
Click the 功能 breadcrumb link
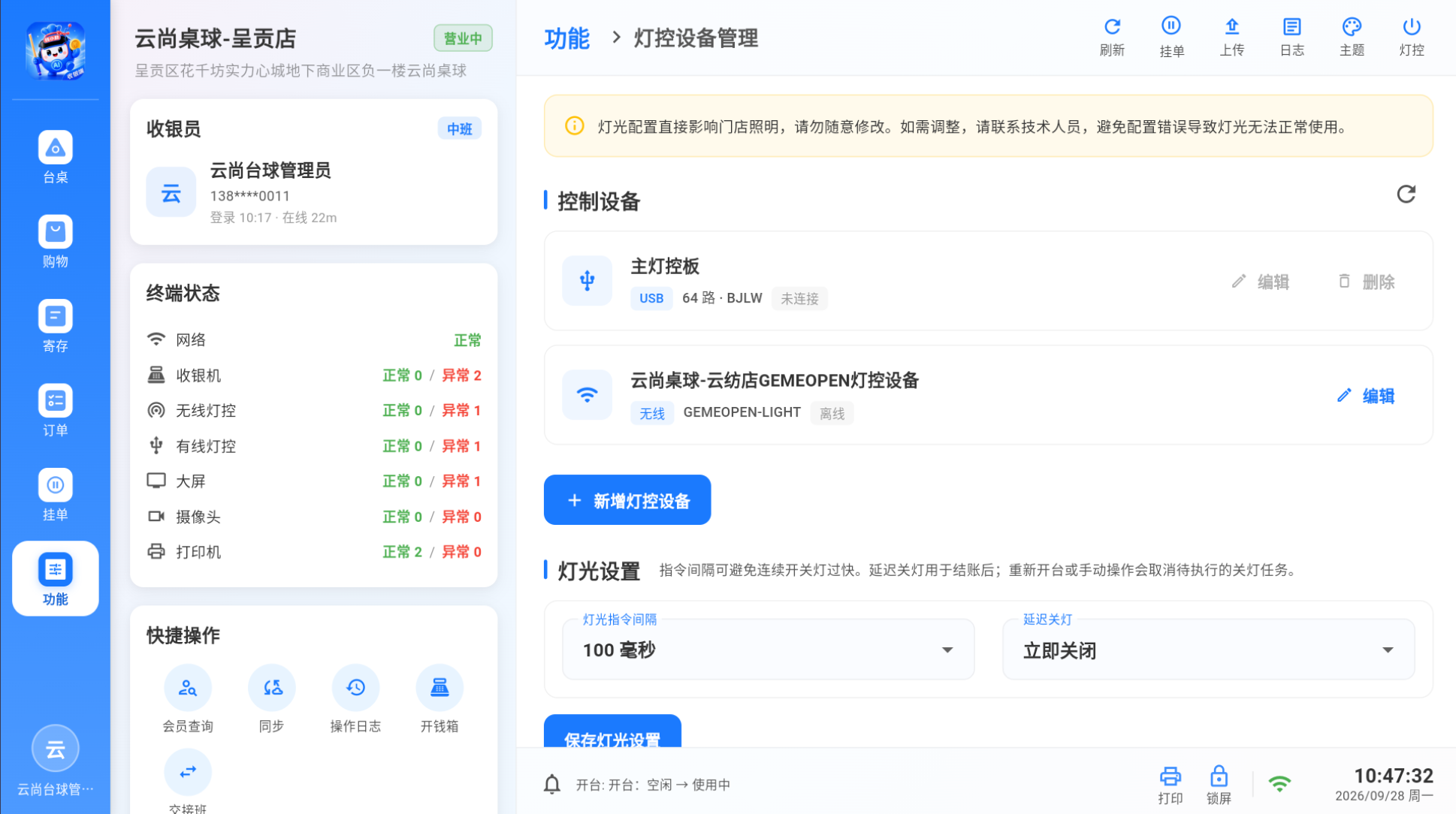tap(566, 38)
